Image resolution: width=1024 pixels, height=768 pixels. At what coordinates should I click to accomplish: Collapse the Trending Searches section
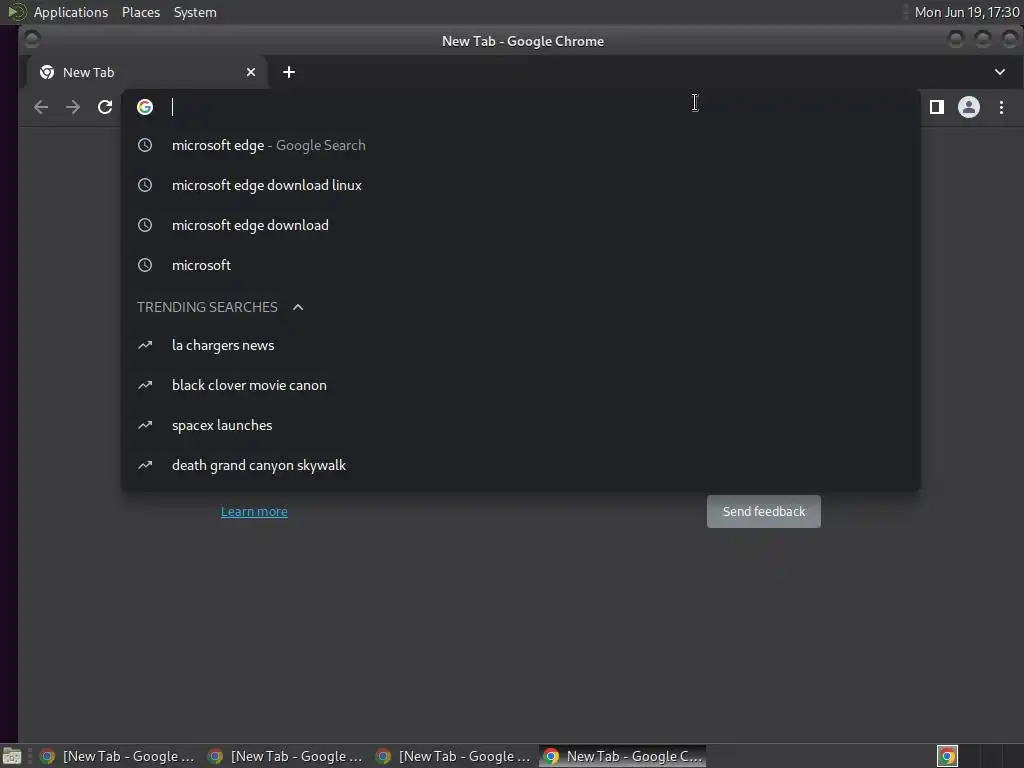click(298, 307)
